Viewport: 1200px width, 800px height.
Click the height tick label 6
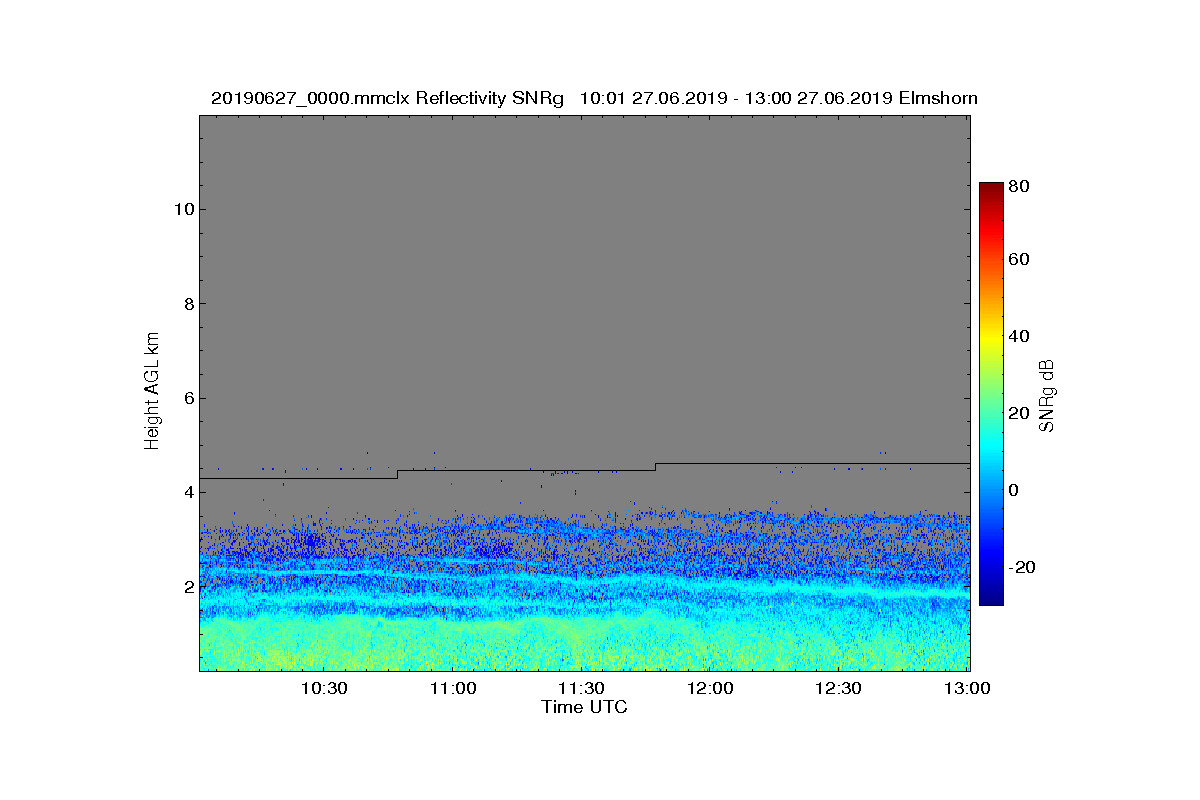click(187, 398)
